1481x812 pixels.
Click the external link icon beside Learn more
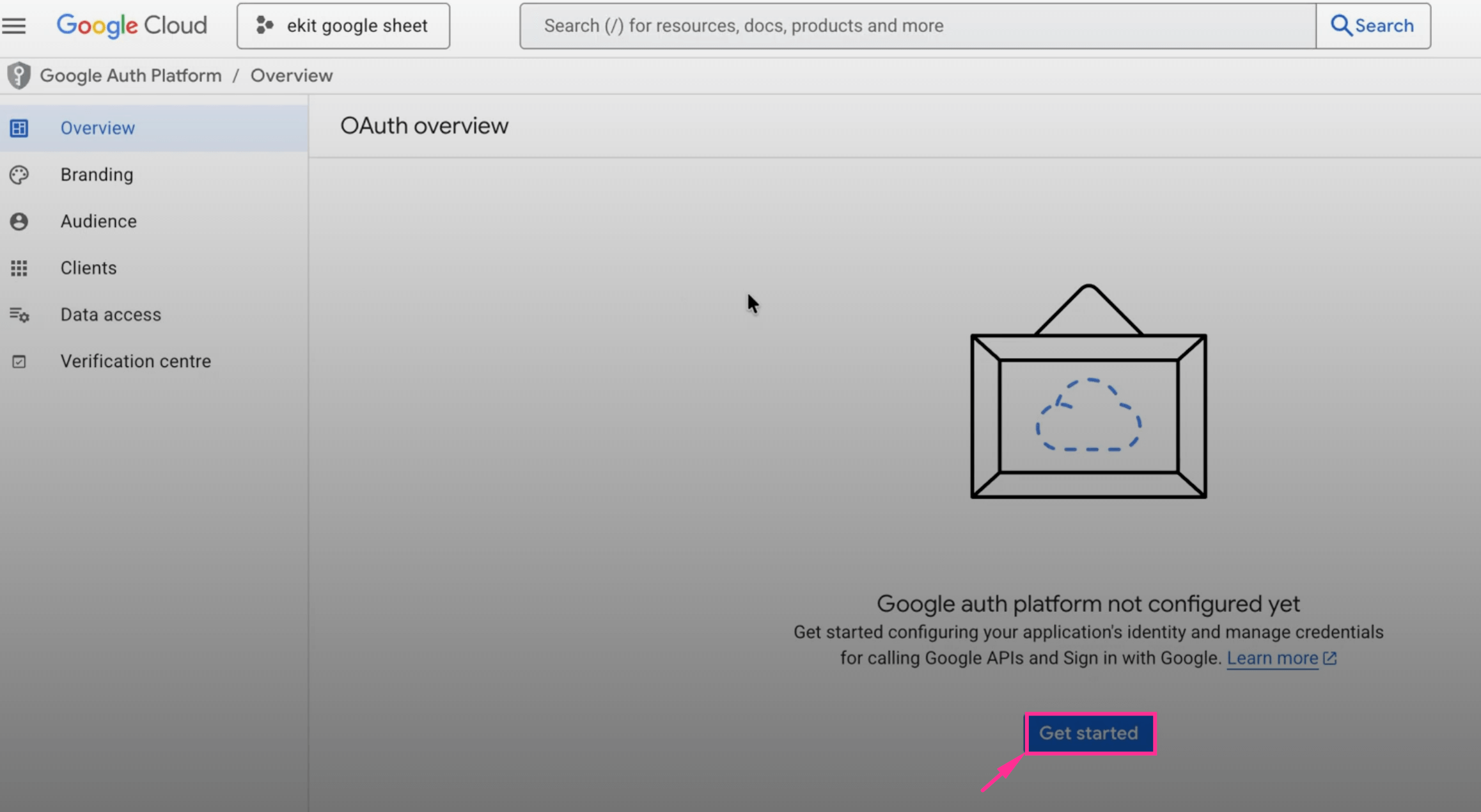[1330, 658]
